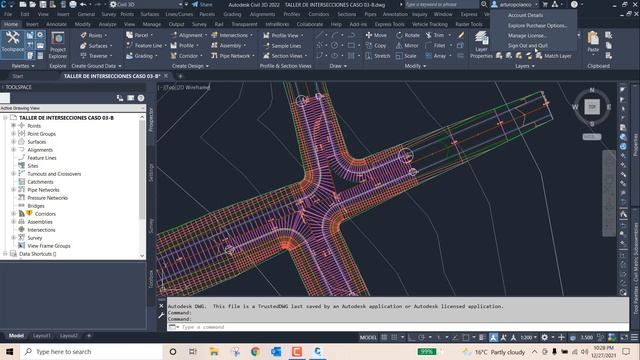Open the Toolspace palette button
Screen dimensions: 640x360
[12, 42]
